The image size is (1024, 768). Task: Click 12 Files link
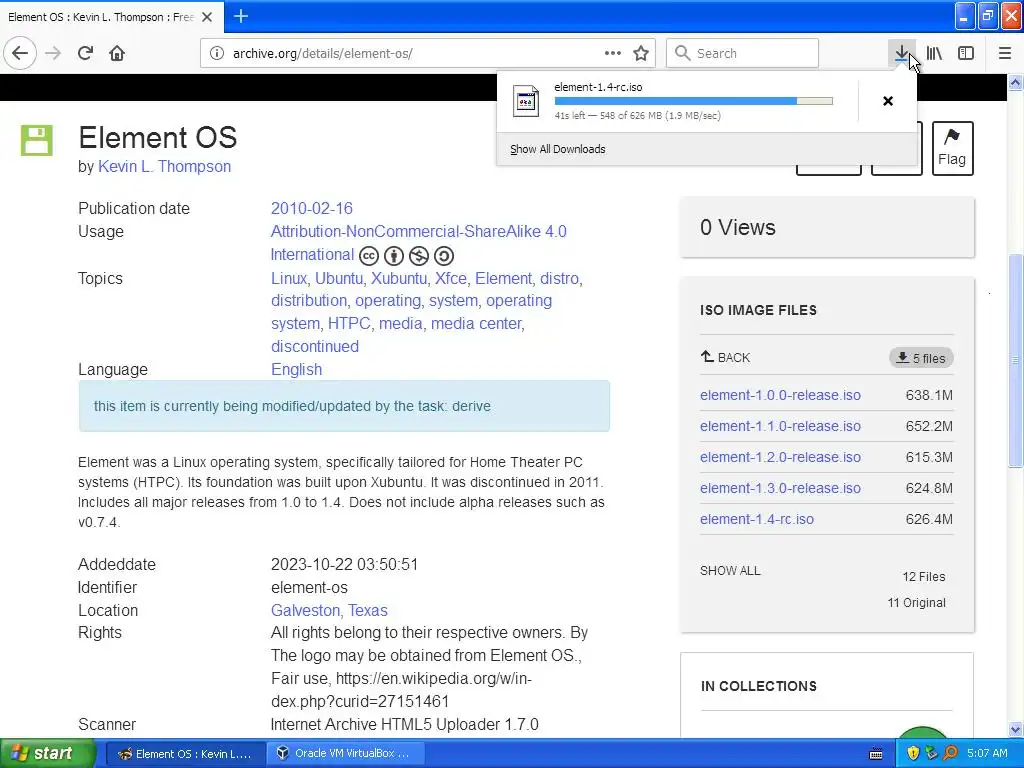[923, 577]
